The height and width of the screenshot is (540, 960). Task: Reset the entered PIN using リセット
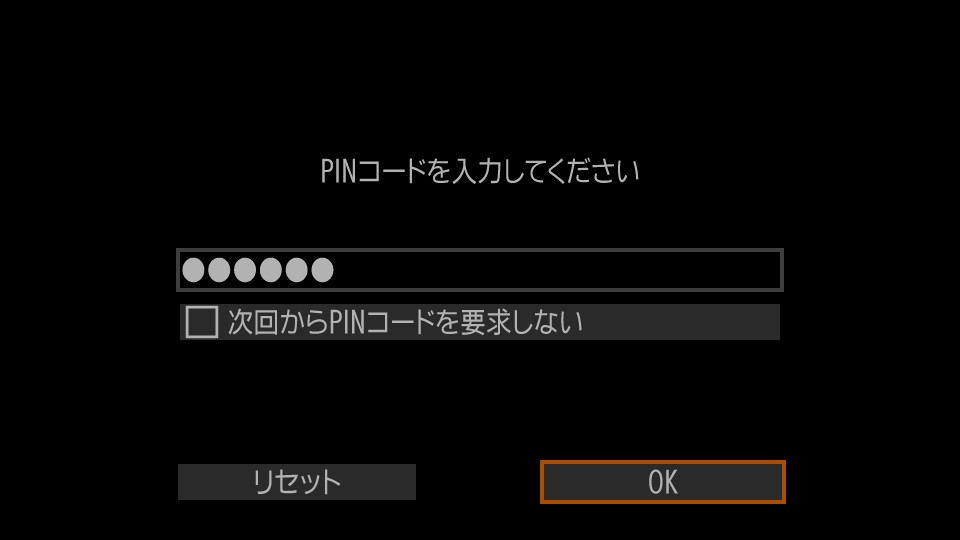pos(297,482)
